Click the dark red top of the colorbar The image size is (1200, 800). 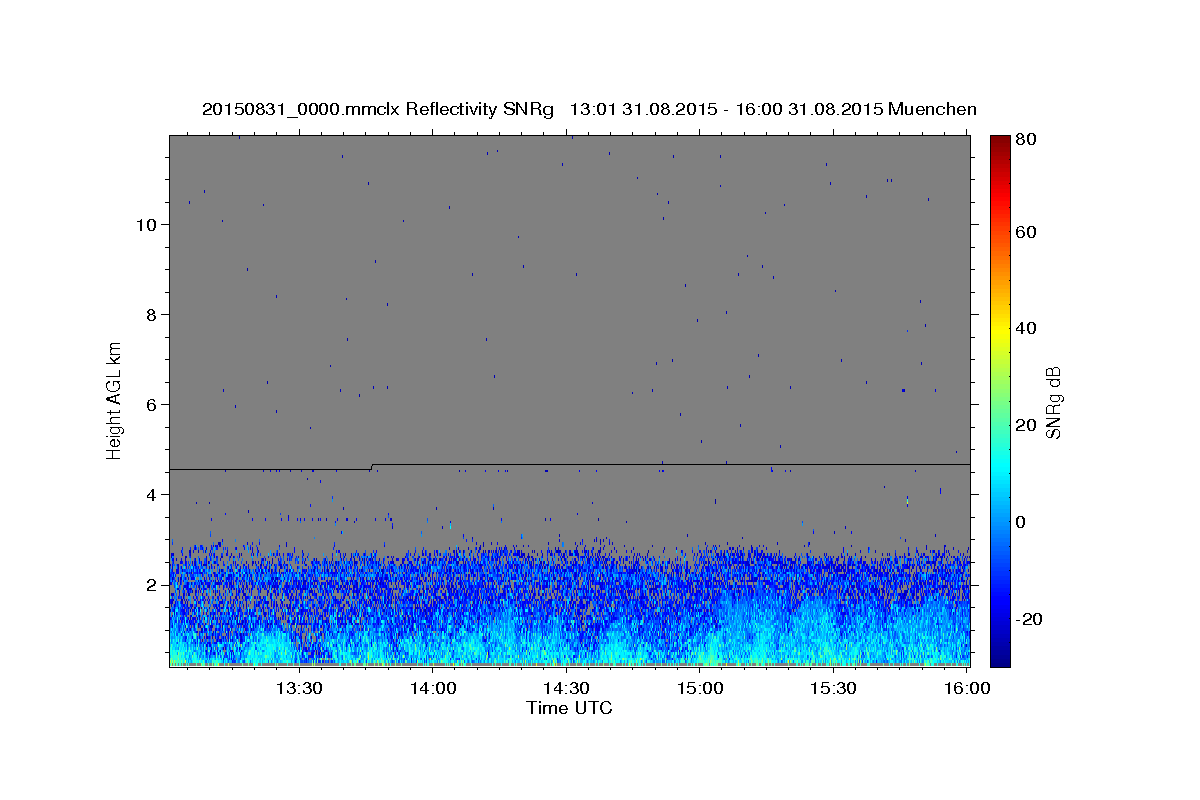tap(1000, 142)
